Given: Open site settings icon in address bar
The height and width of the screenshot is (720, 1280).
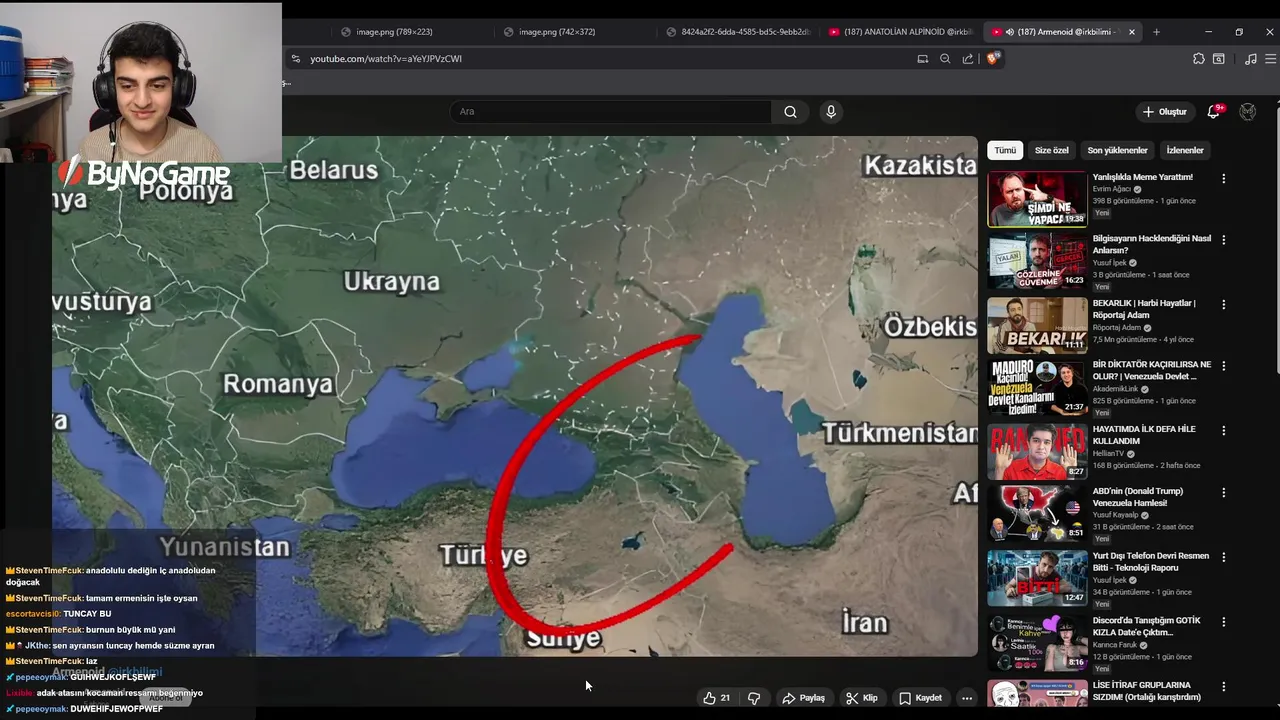Looking at the screenshot, I should pyautogui.click(x=296, y=59).
